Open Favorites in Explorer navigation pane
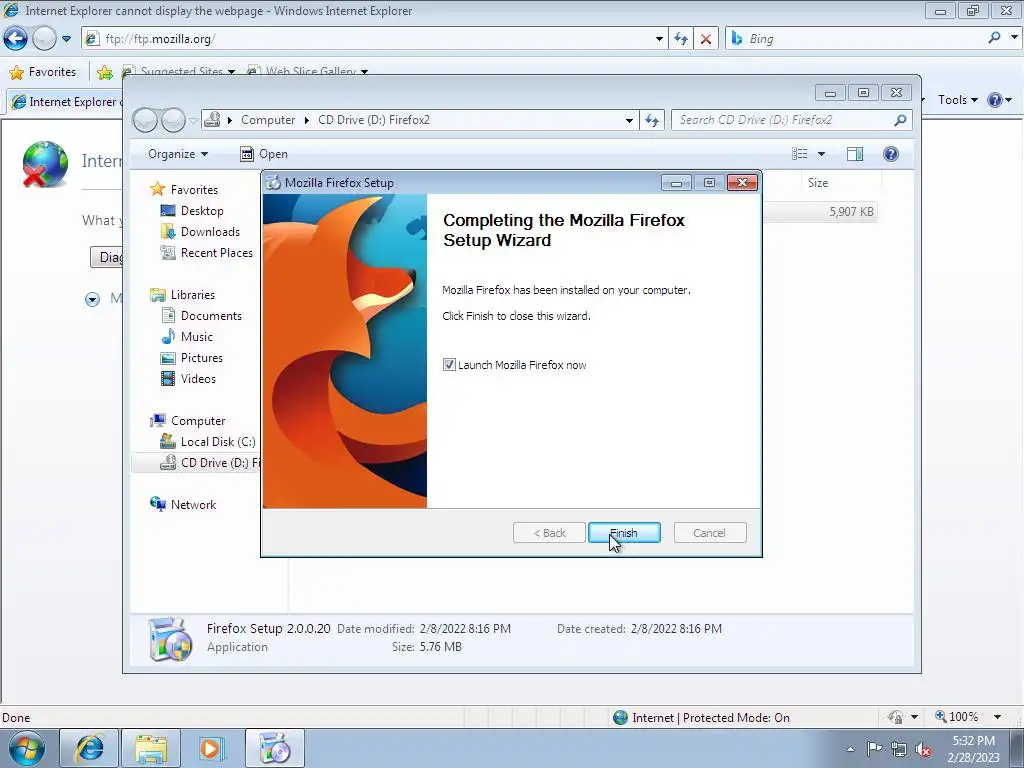Viewport: 1024px width, 768px height. coord(194,189)
